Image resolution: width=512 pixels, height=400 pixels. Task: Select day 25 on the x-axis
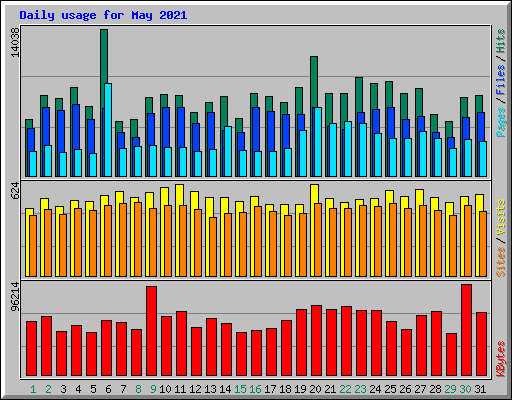(390, 389)
